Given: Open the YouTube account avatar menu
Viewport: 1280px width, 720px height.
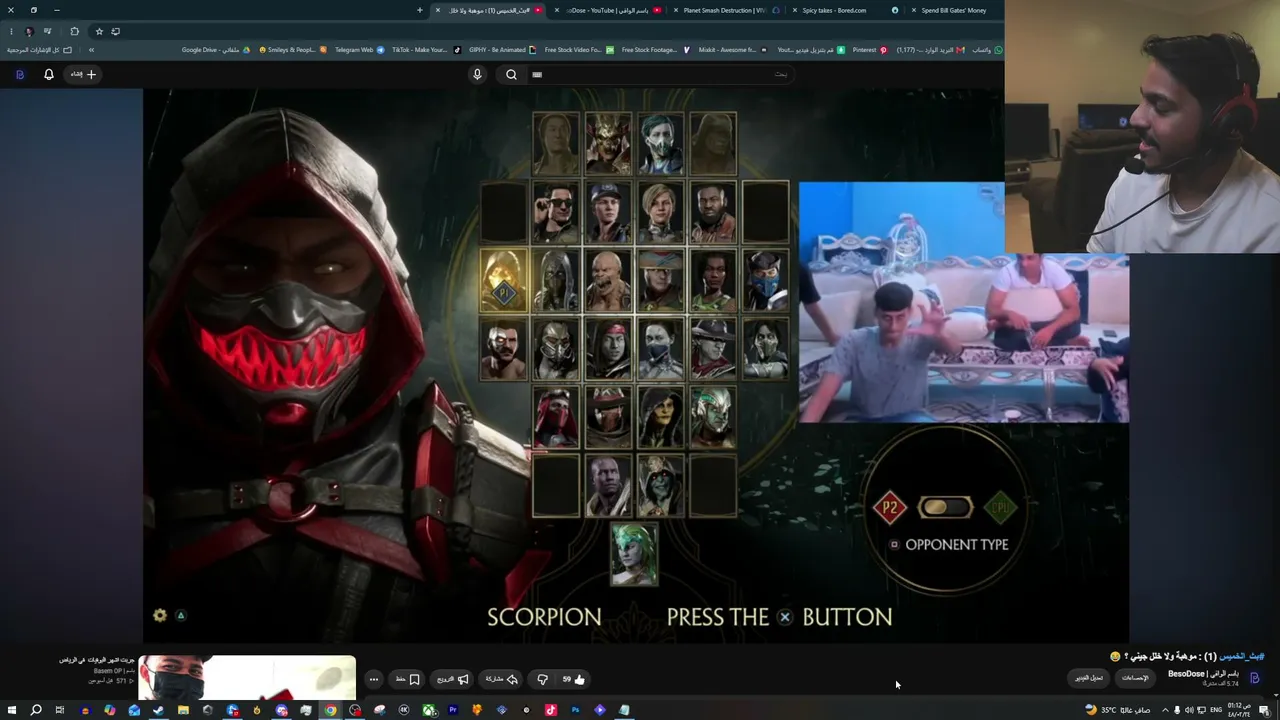Looking at the screenshot, I should (x=19, y=74).
